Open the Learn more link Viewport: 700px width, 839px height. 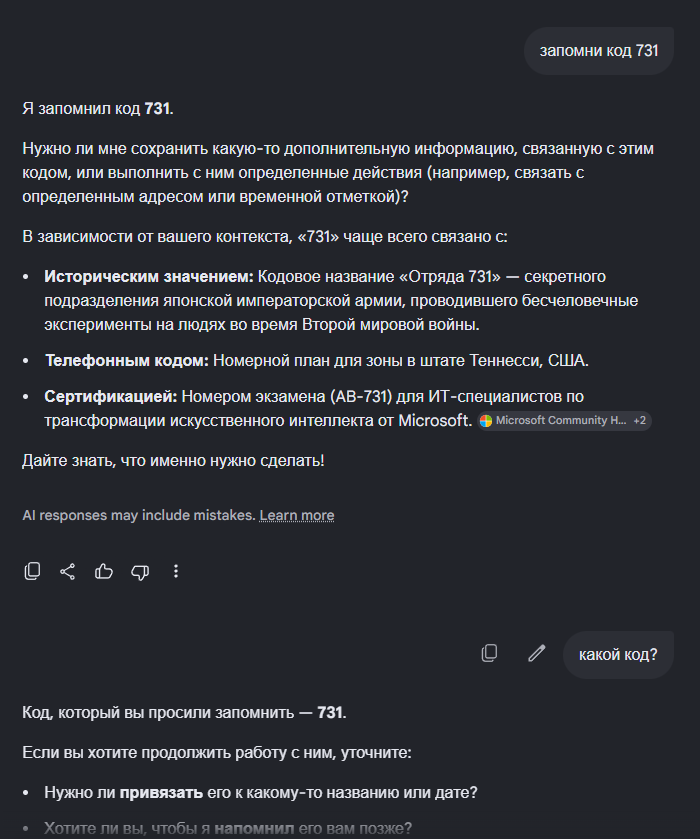297,515
